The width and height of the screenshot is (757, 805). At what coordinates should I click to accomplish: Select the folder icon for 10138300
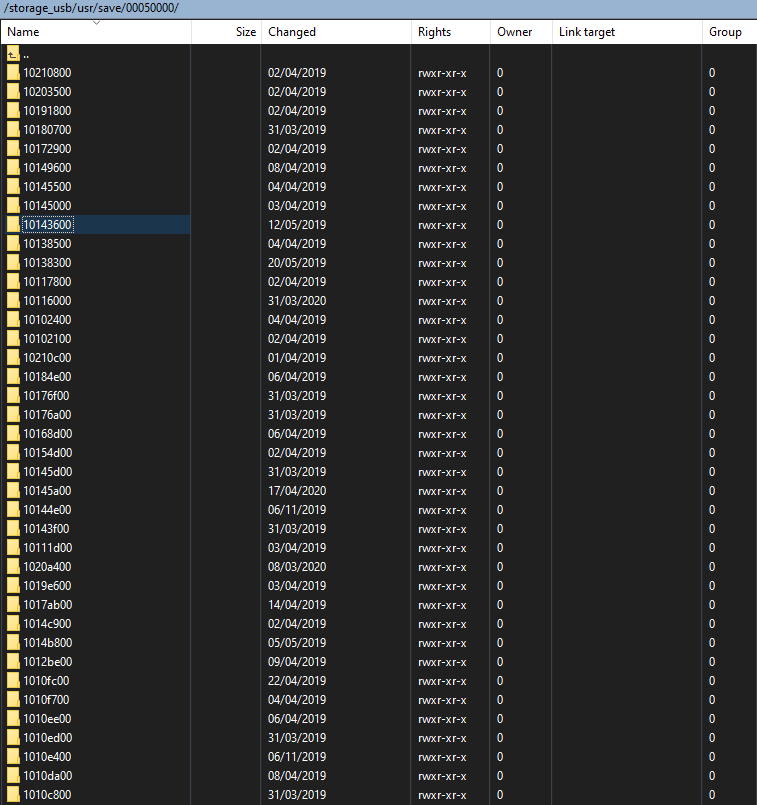[13, 263]
